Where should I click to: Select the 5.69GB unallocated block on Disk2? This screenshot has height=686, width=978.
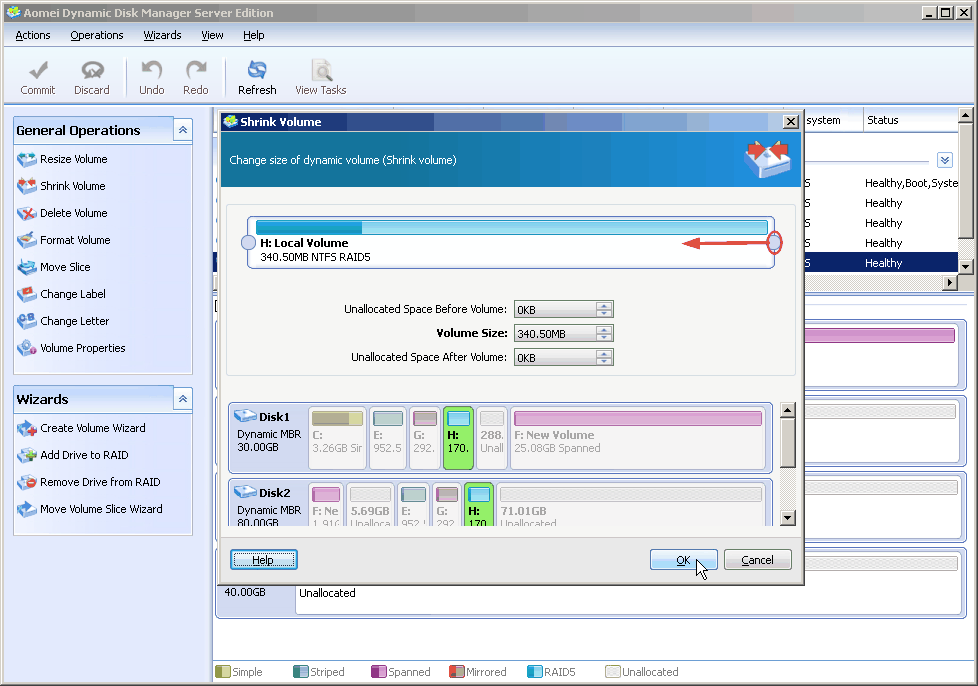(x=370, y=504)
